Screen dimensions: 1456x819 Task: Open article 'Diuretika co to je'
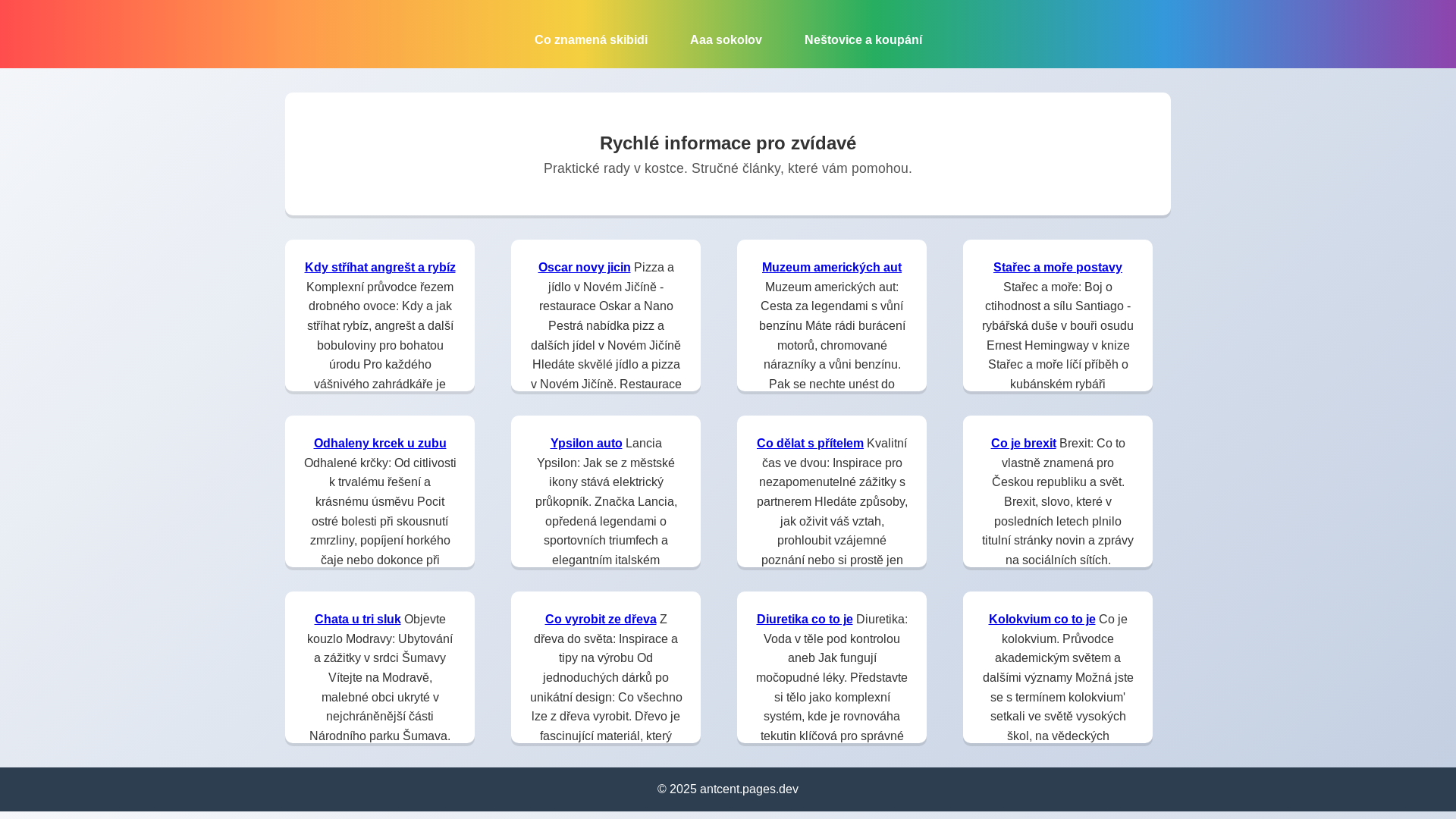tap(805, 619)
